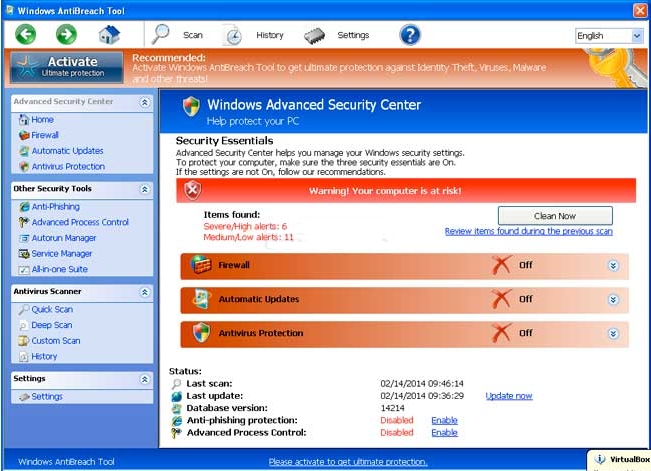
Task: Click the VirtualBox info notification icon
Action: [x=600, y=459]
